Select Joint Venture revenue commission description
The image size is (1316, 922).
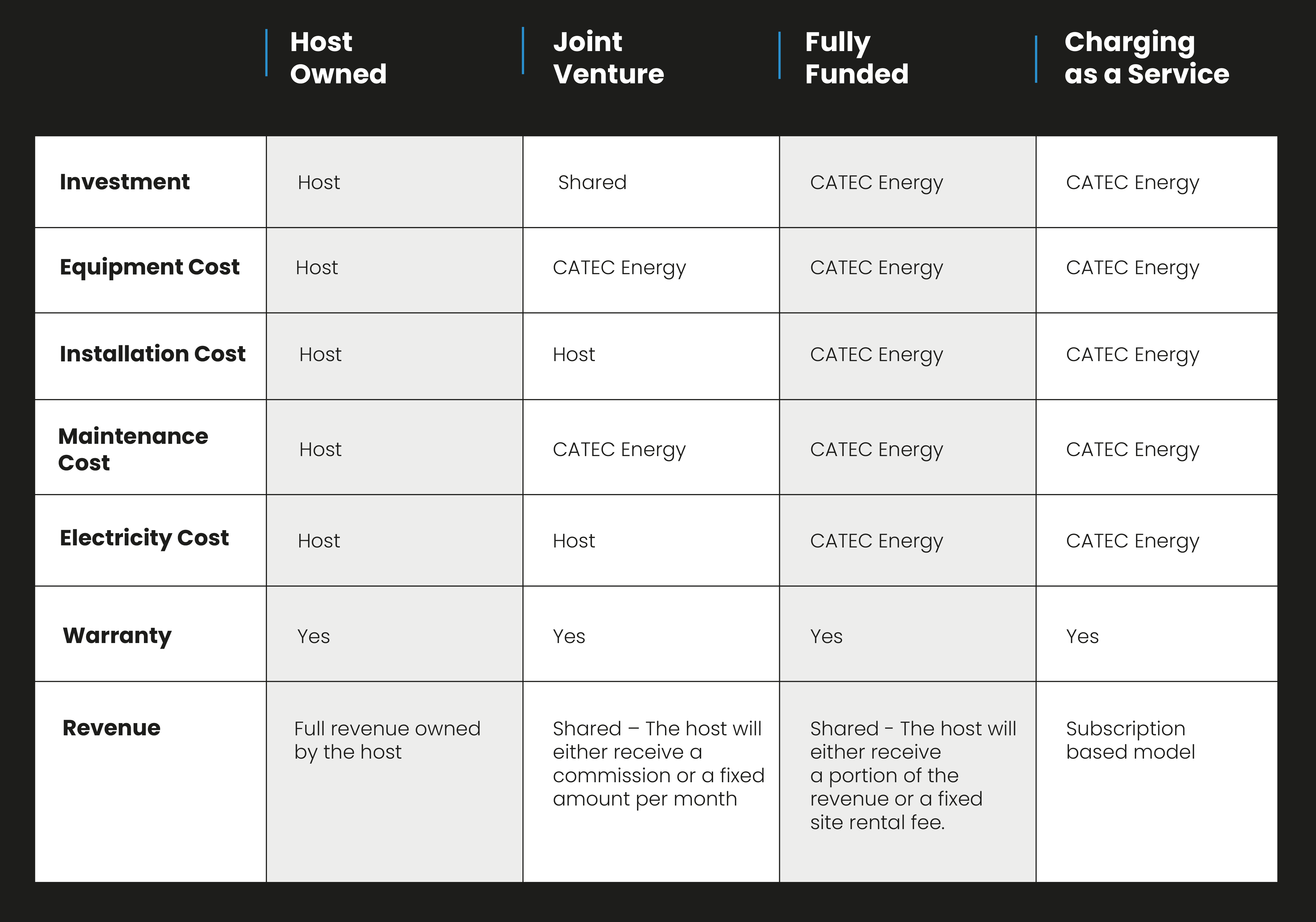coord(658,764)
